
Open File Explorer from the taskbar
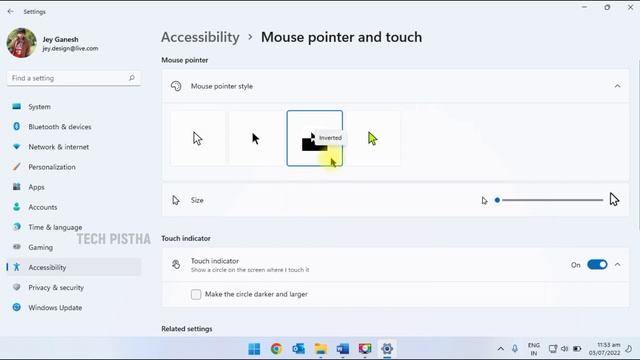[321, 349]
